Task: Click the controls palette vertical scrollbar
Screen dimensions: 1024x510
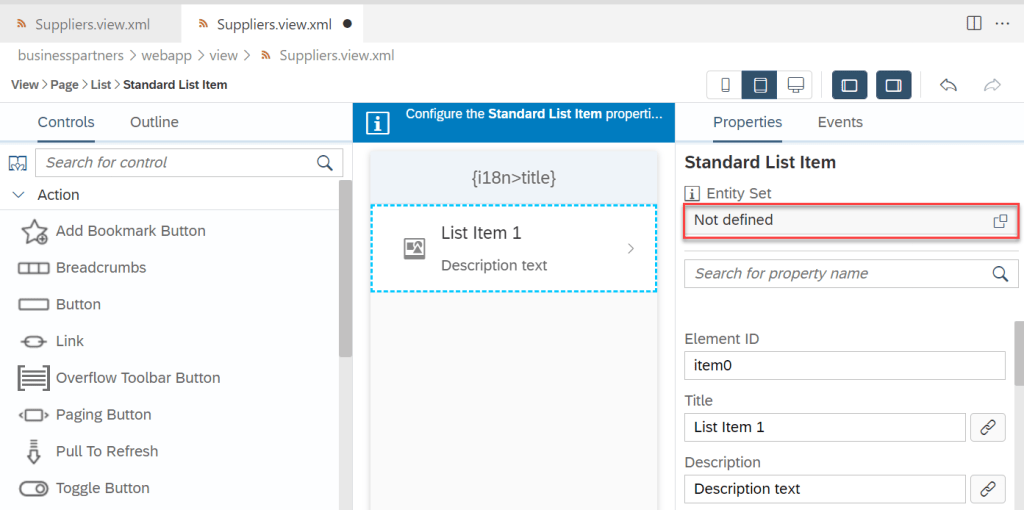Action: 345,270
